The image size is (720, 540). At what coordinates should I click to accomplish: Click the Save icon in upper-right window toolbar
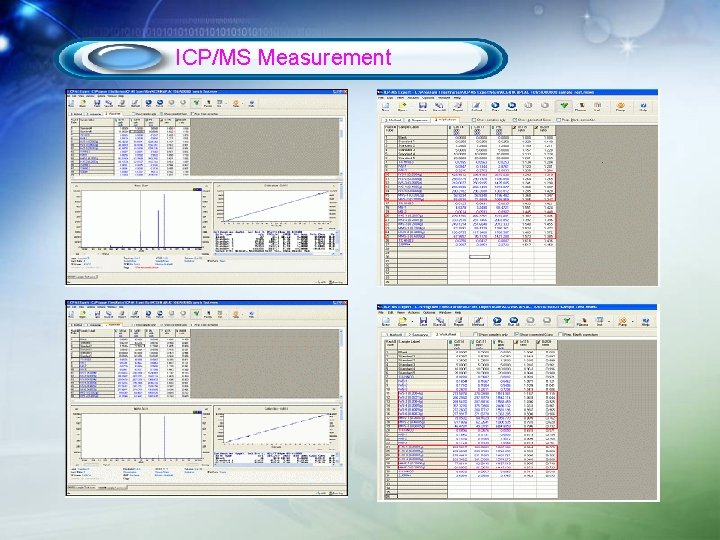click(x=423, y=107)
